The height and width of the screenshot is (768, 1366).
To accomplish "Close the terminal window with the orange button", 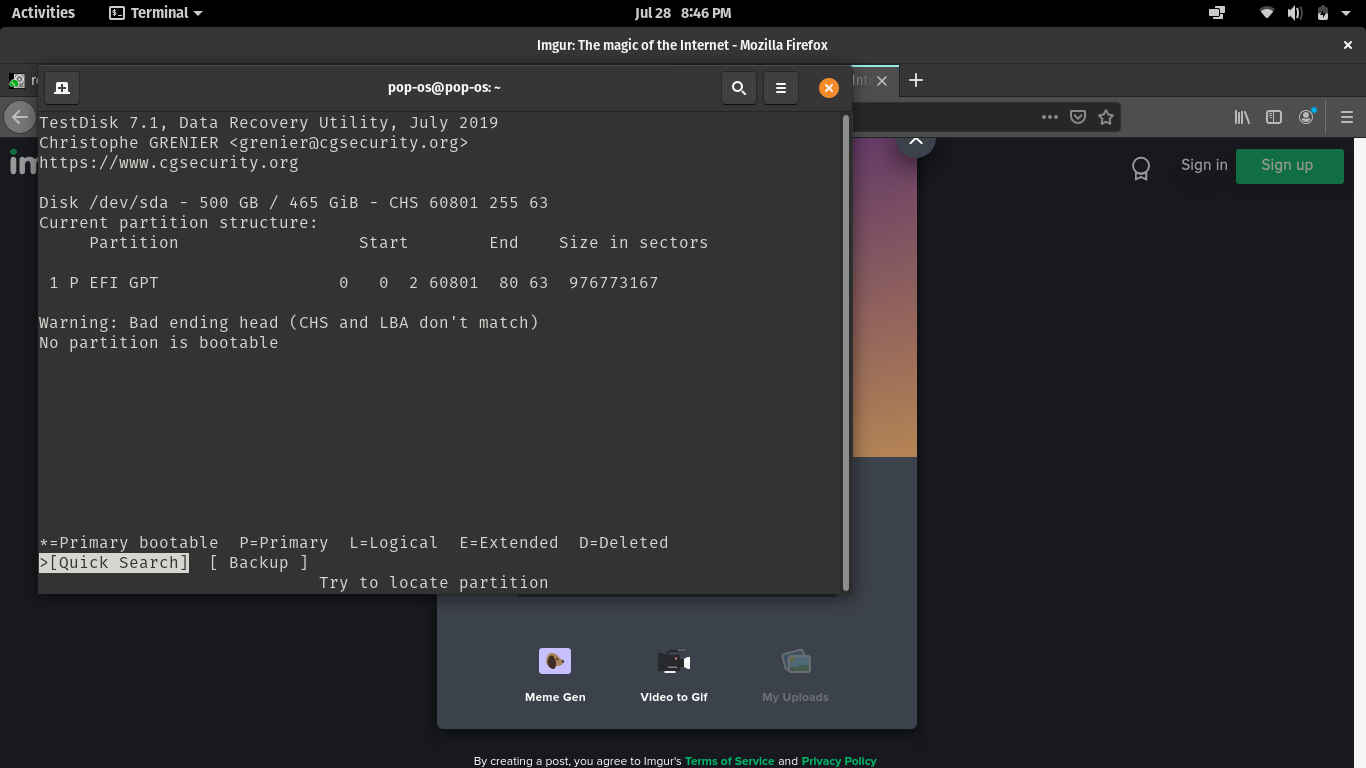I will pos(828,88).
